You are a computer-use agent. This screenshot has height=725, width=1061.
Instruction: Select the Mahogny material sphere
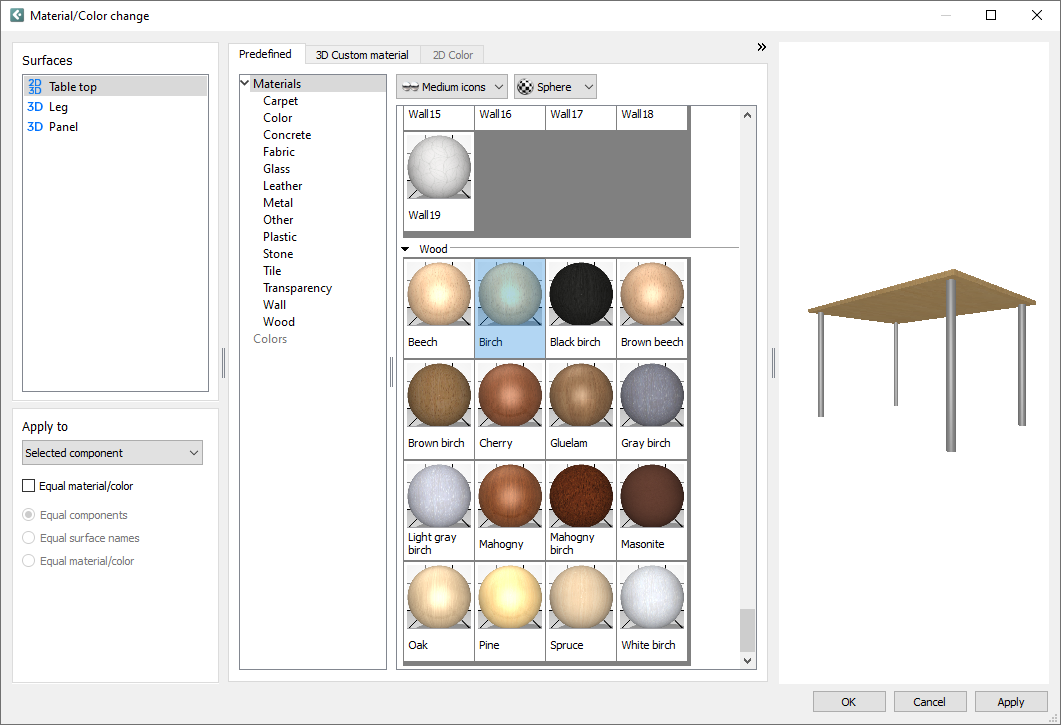[x=509, y=496]
